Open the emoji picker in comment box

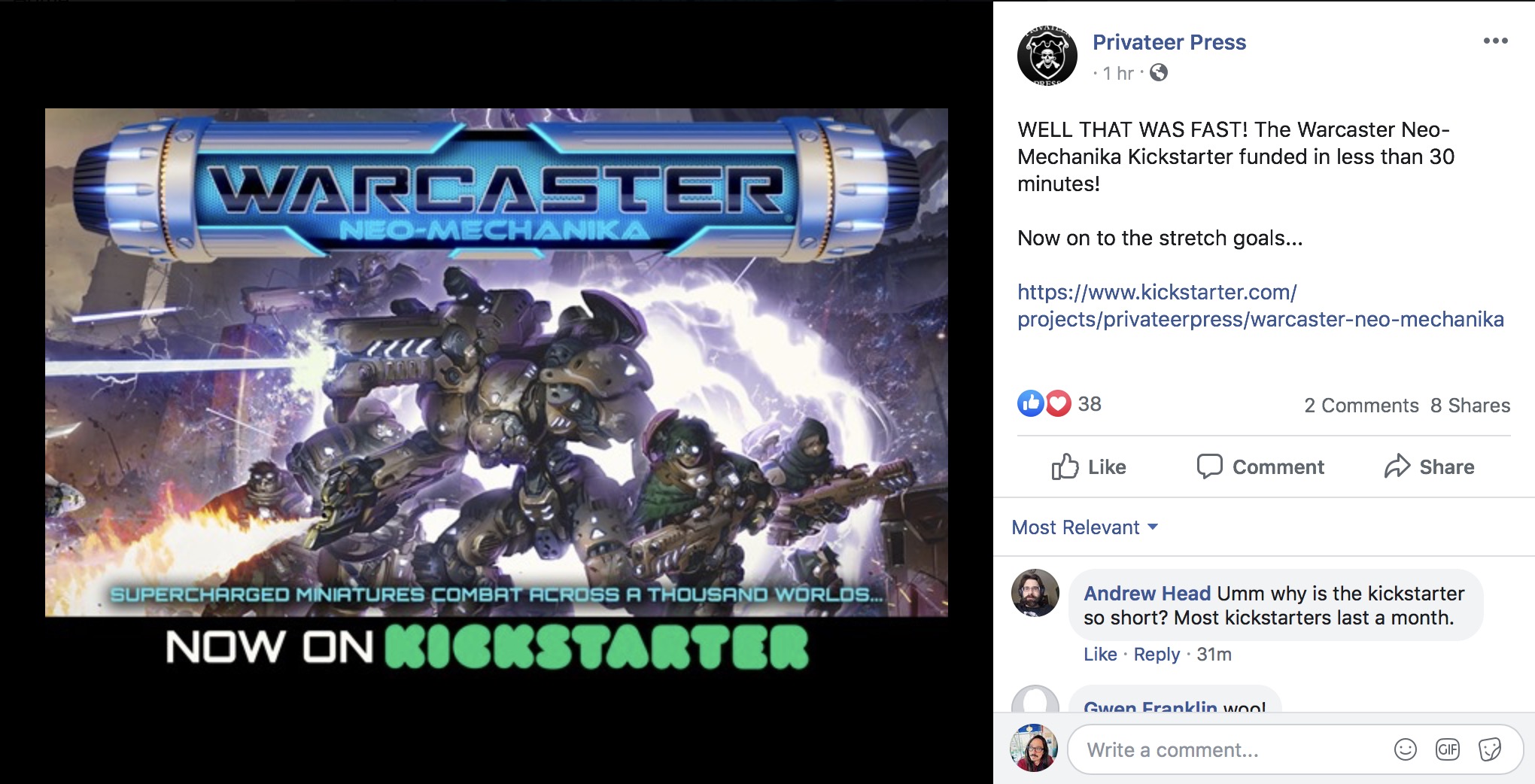1405,749
